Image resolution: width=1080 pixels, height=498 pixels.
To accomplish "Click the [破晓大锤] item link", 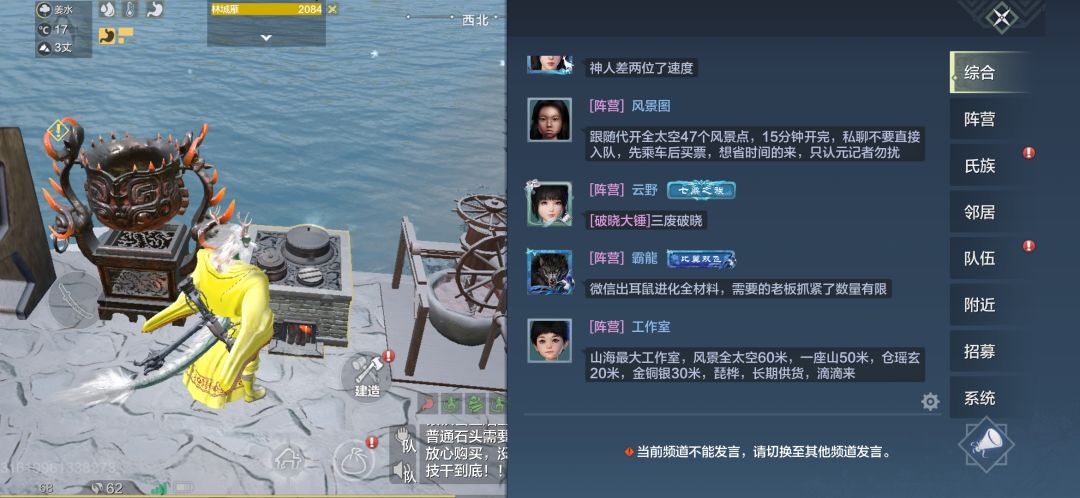I will 620,220.
